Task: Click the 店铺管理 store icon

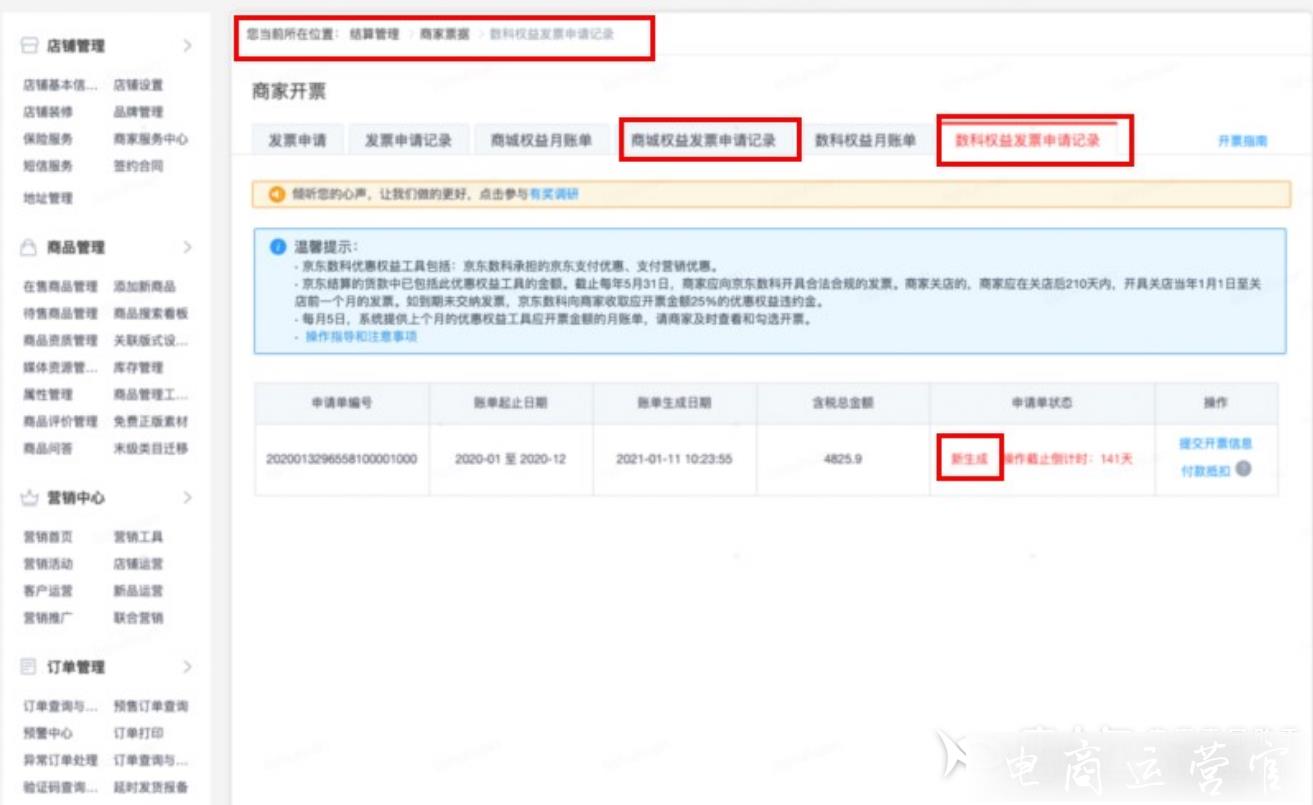Action: (x=29, y=46)
